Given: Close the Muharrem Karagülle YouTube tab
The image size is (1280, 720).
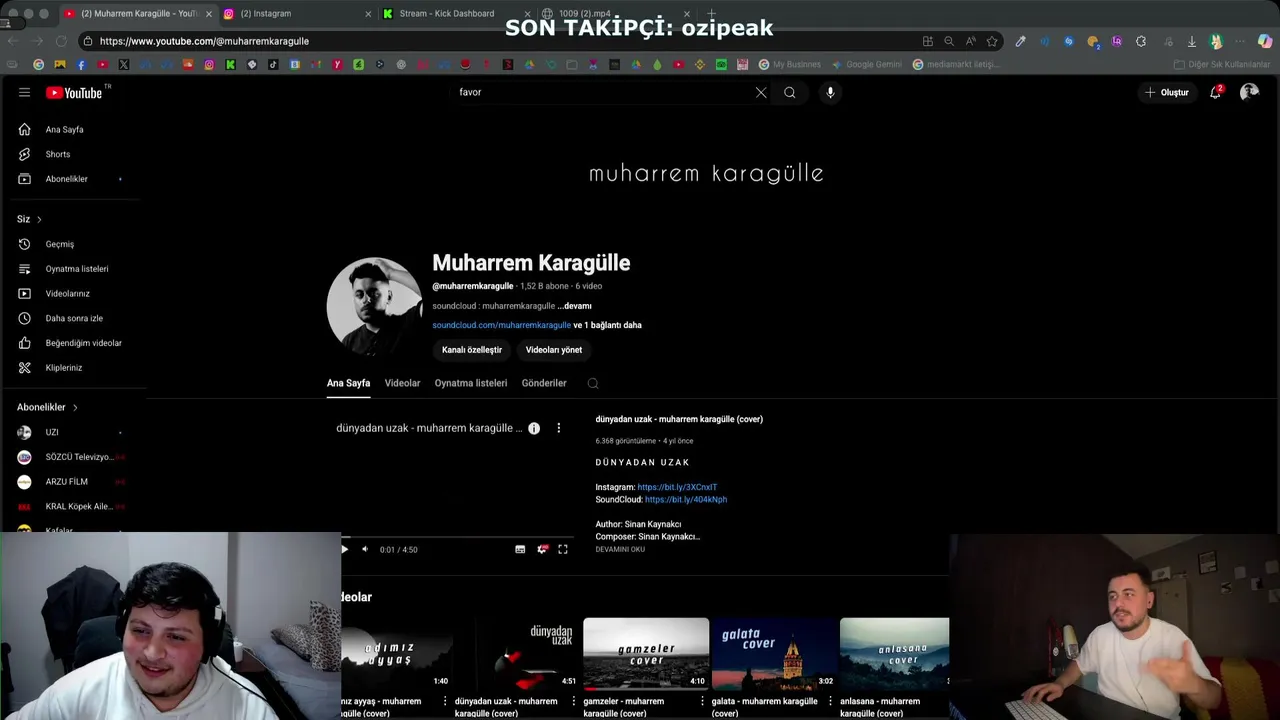Looking at the screenshot, I should tap(209, 14).
